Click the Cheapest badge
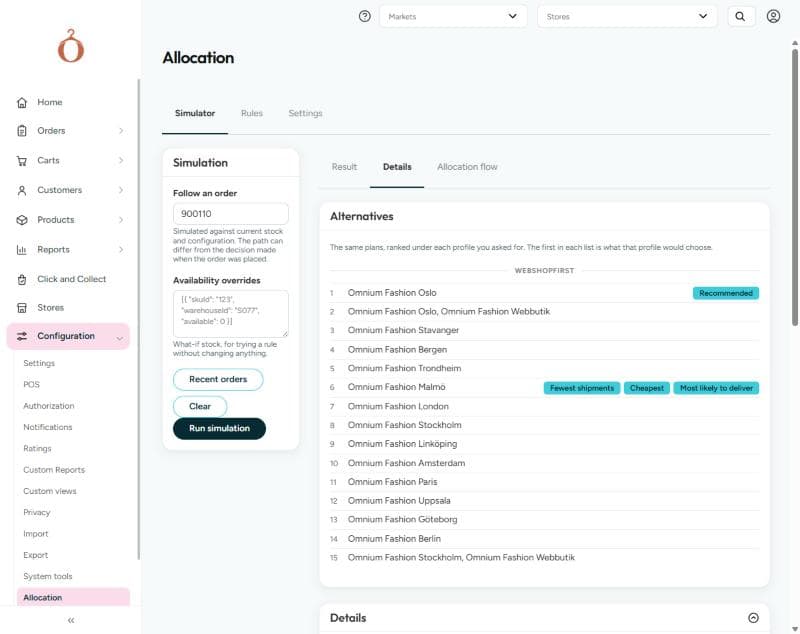This screenshot has width=800, height=634. pos(646,388)
